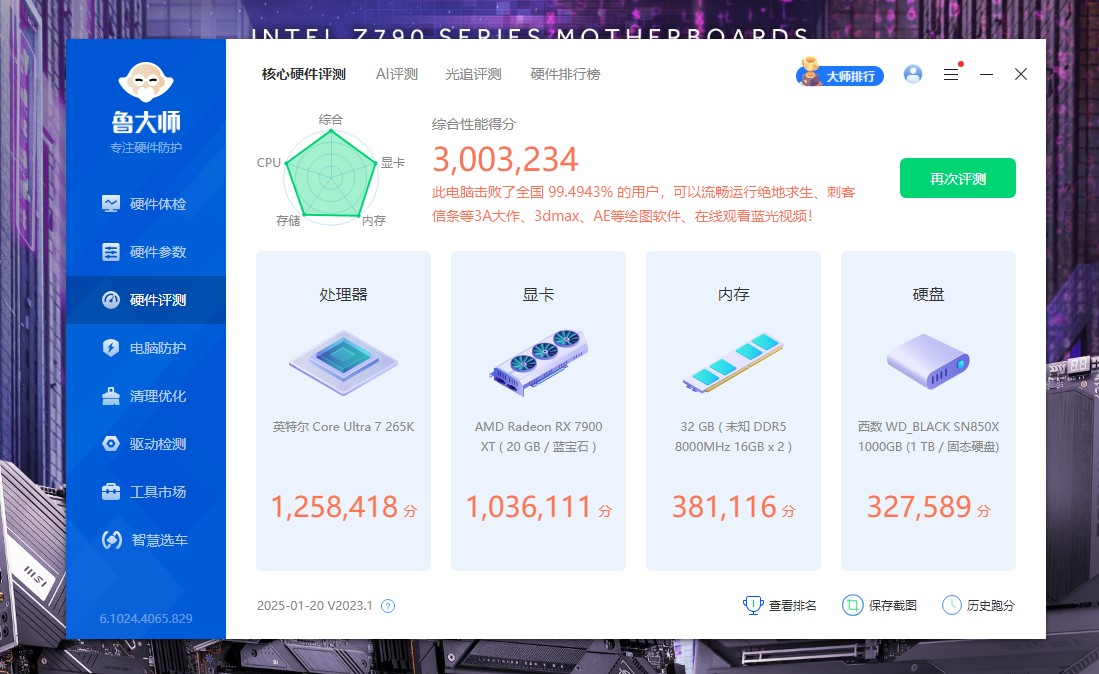Viewport: 1099px width, 674px height.
Task: Open 智慧选车 in the sidebar
Action: click(x=146, y=540)
